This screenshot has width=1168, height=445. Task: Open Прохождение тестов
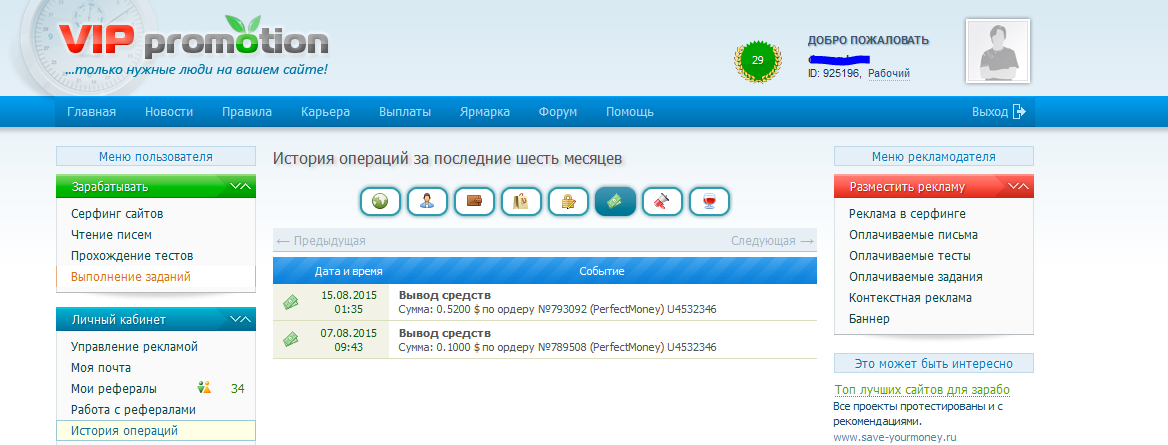pos(132,256)
